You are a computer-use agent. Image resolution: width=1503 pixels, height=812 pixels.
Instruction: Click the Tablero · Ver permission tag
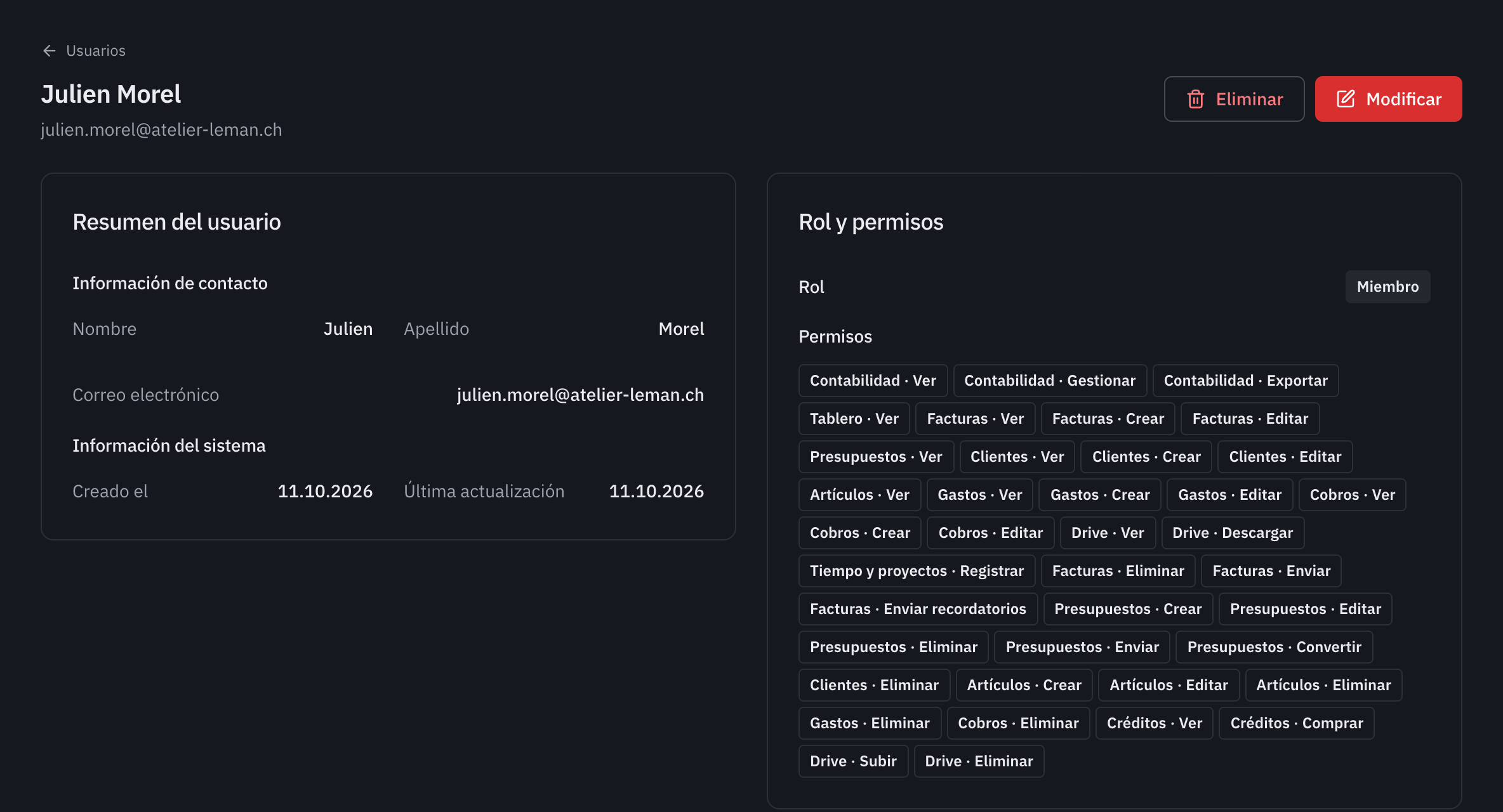854,419
